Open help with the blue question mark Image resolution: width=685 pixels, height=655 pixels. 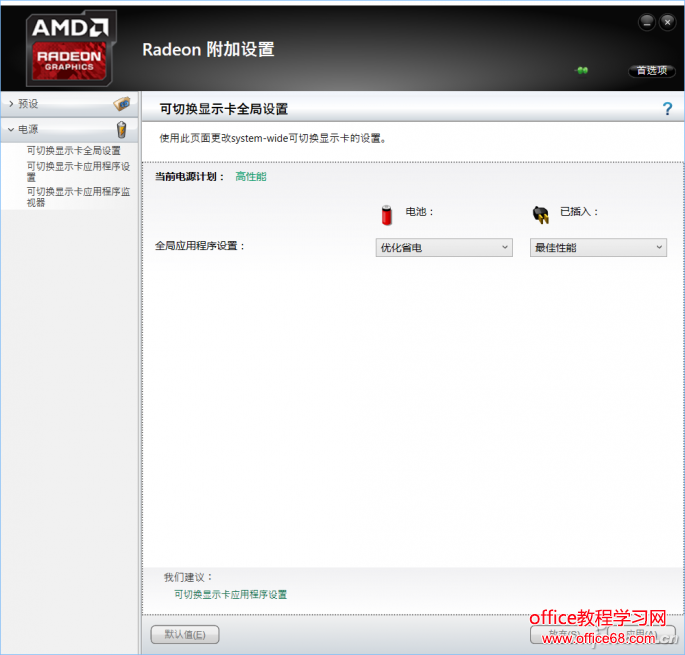click(x=667, y=108)
